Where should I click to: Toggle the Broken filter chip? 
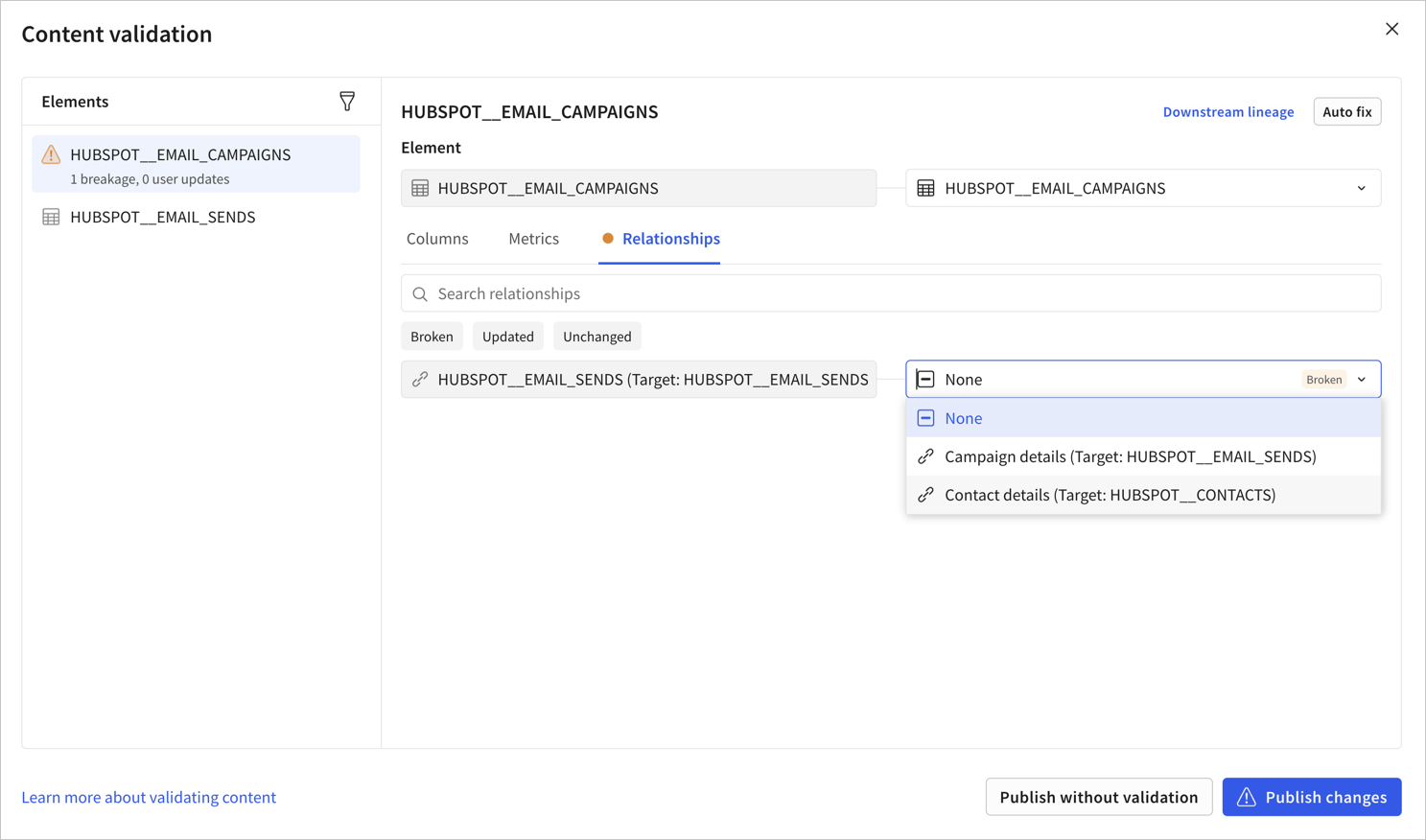[432, 336]
